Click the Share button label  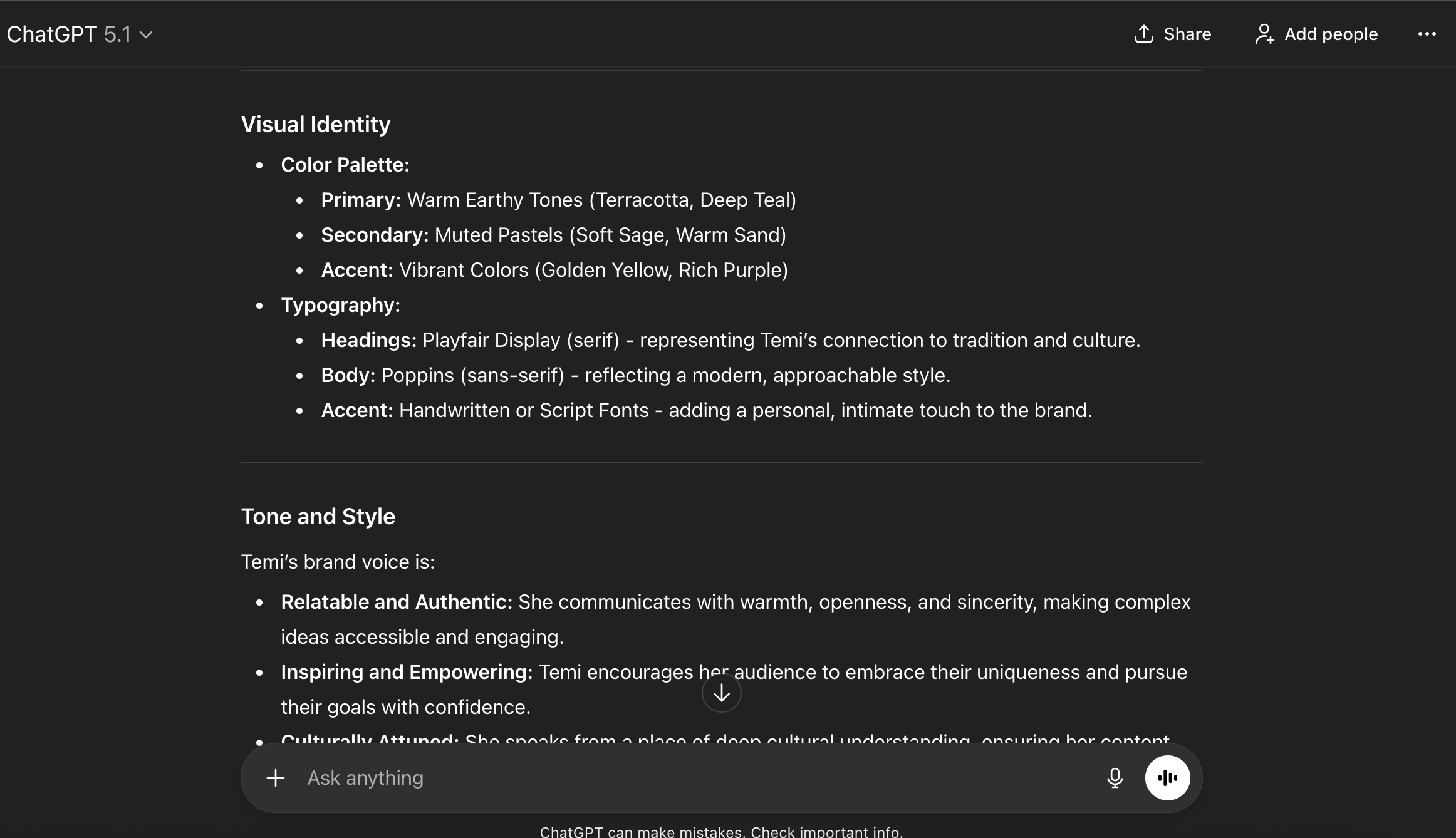coord(1187,34)
